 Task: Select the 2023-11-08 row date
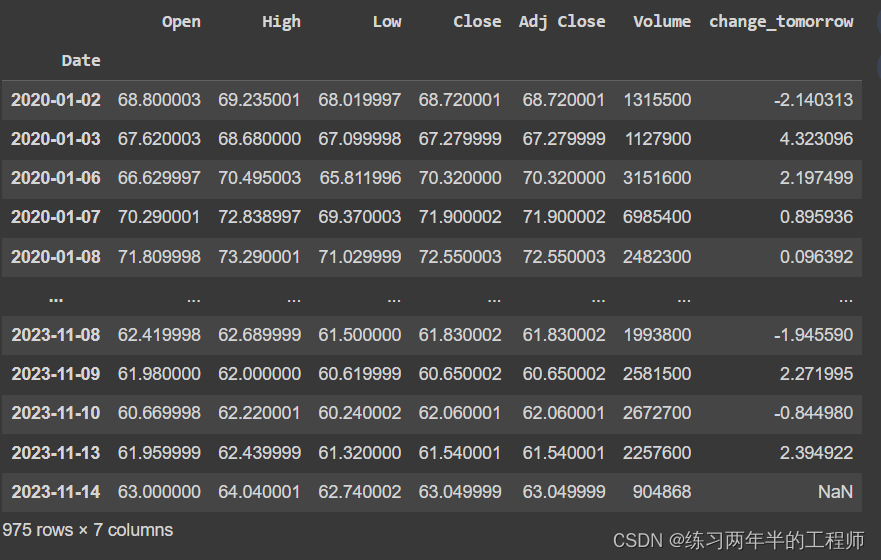coord(56,335)
